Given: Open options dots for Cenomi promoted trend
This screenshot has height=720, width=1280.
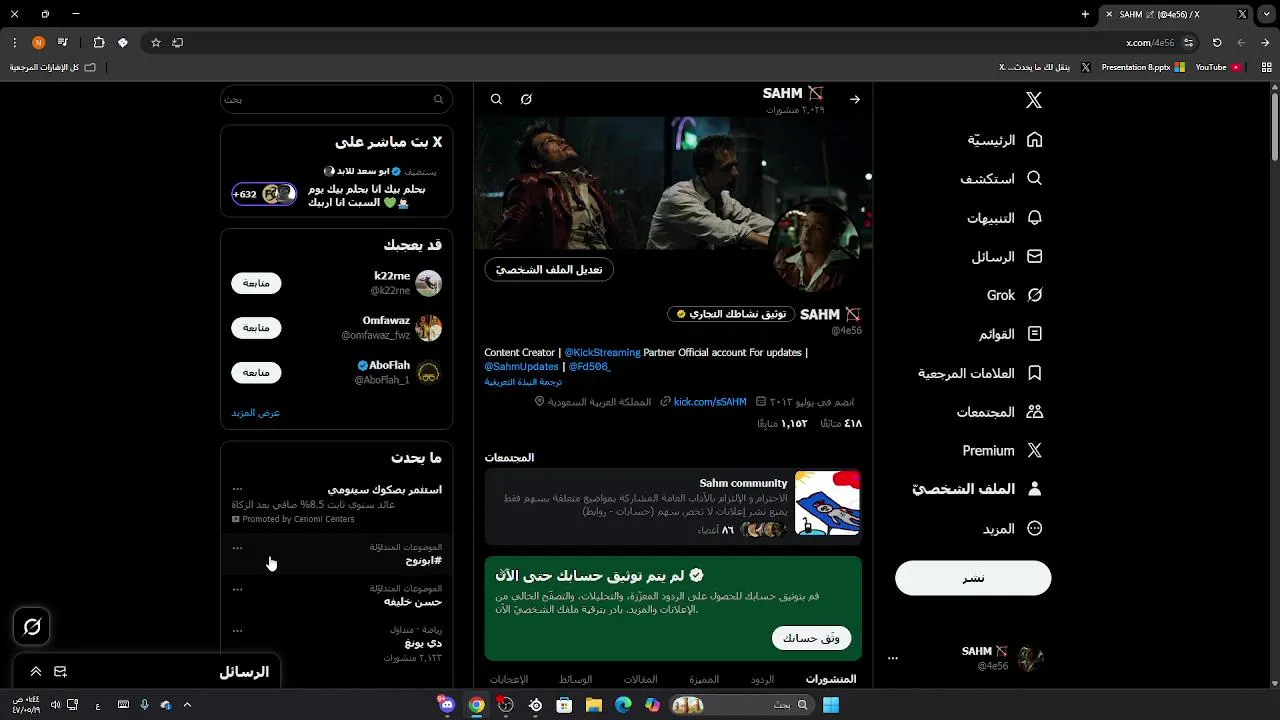Looking at the screenshot, I should click(x=237, y=490).
